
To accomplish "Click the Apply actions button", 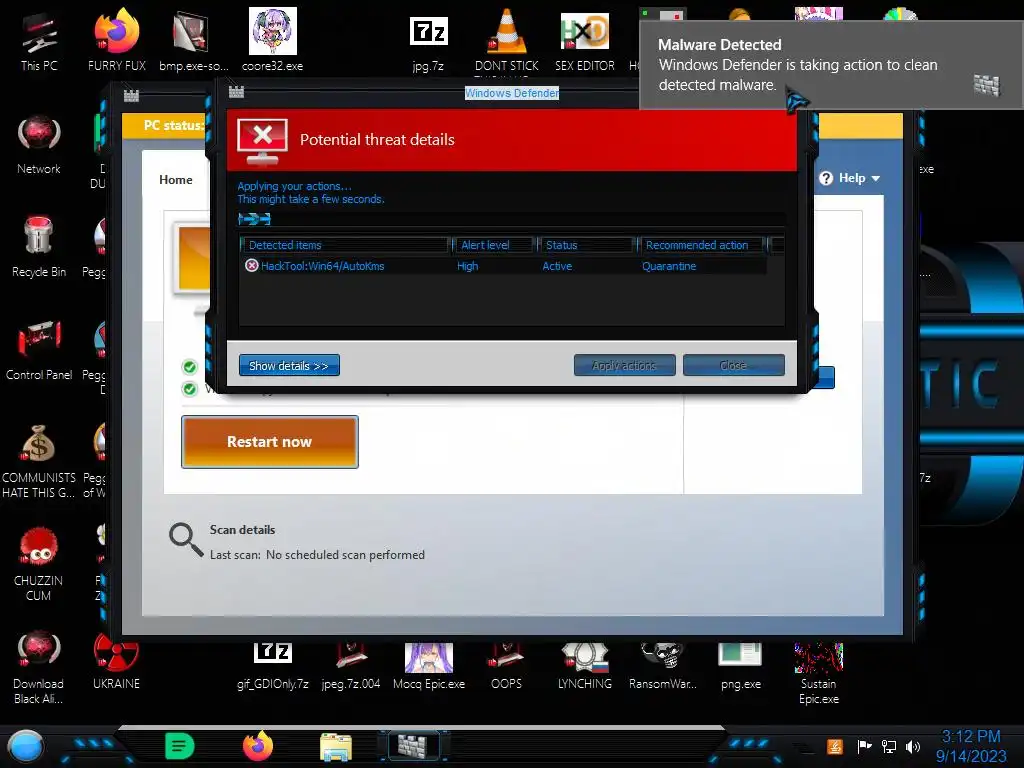I will [x=624, y=365].
